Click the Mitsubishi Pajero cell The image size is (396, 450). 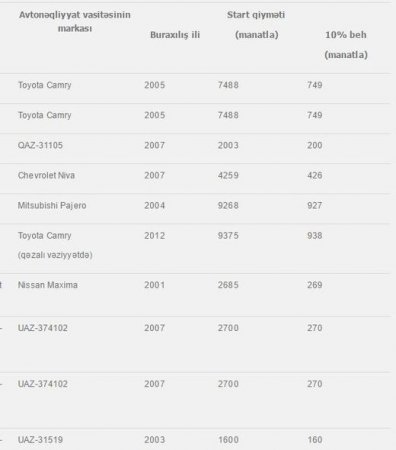pos(52,205)
